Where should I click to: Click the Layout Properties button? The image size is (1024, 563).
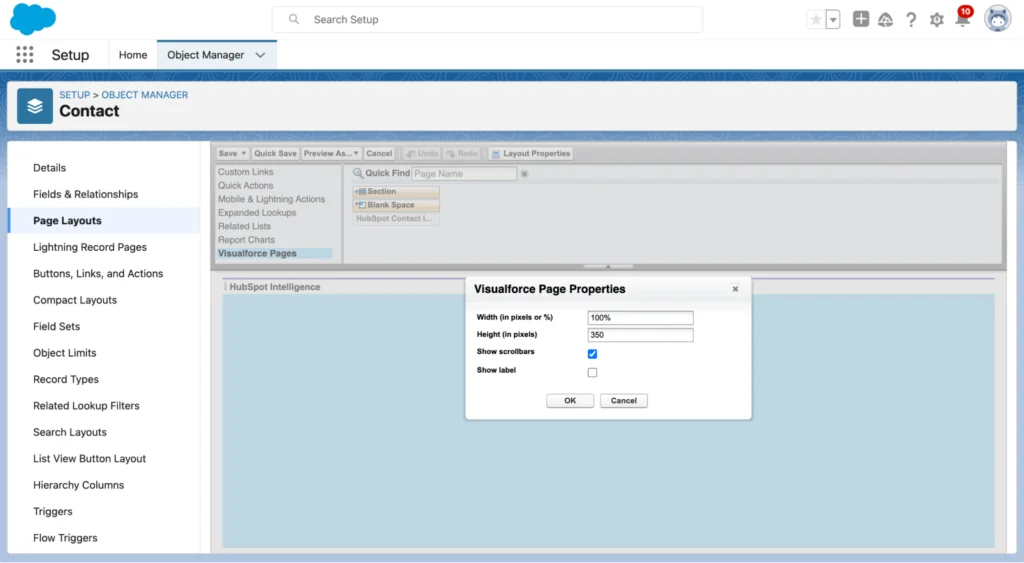[x=531, y=153]
